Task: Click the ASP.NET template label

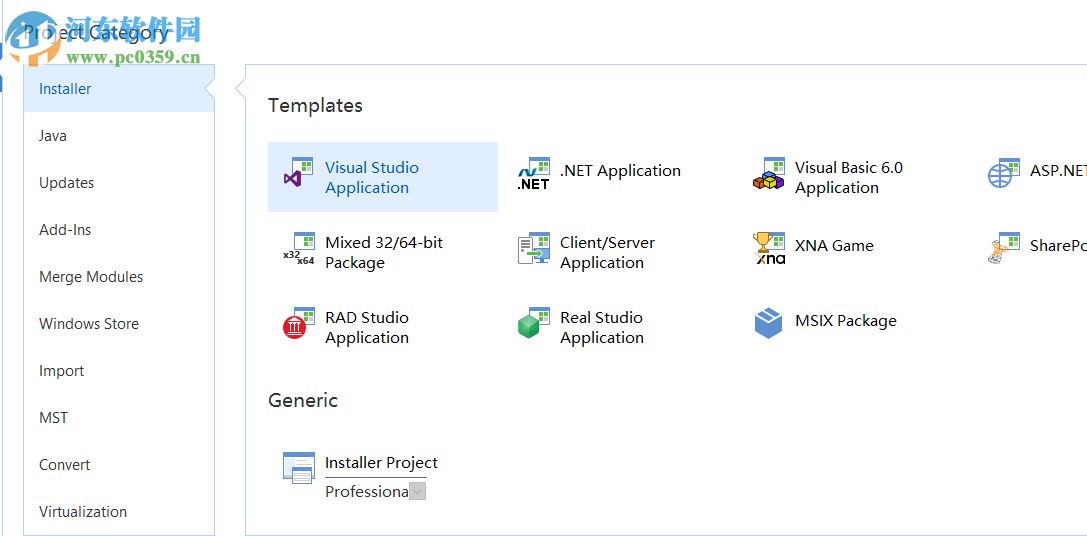Action: click(x=1058, y=171)
